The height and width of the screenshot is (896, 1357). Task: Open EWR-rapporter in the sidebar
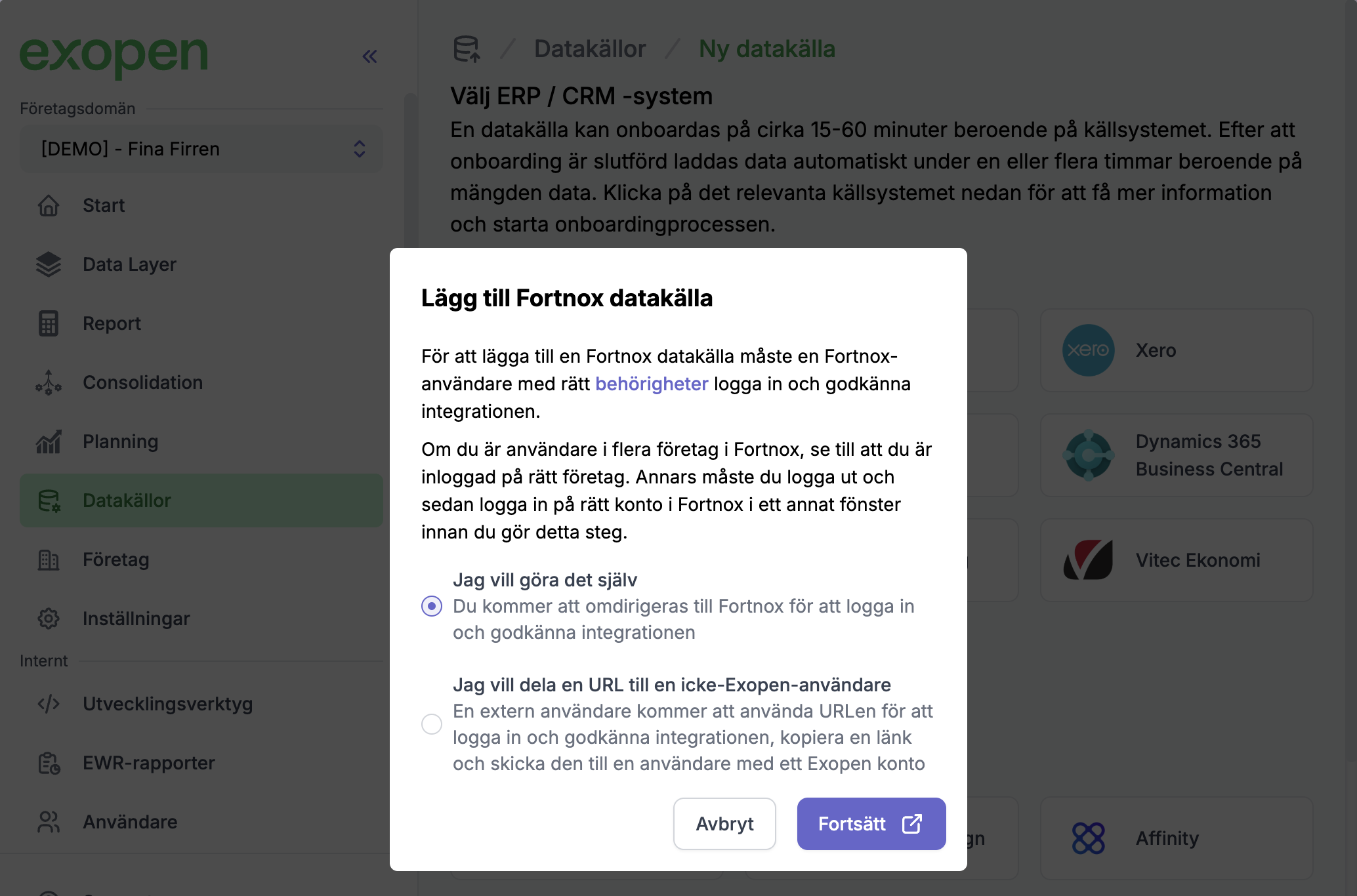[x=201, y=763]
